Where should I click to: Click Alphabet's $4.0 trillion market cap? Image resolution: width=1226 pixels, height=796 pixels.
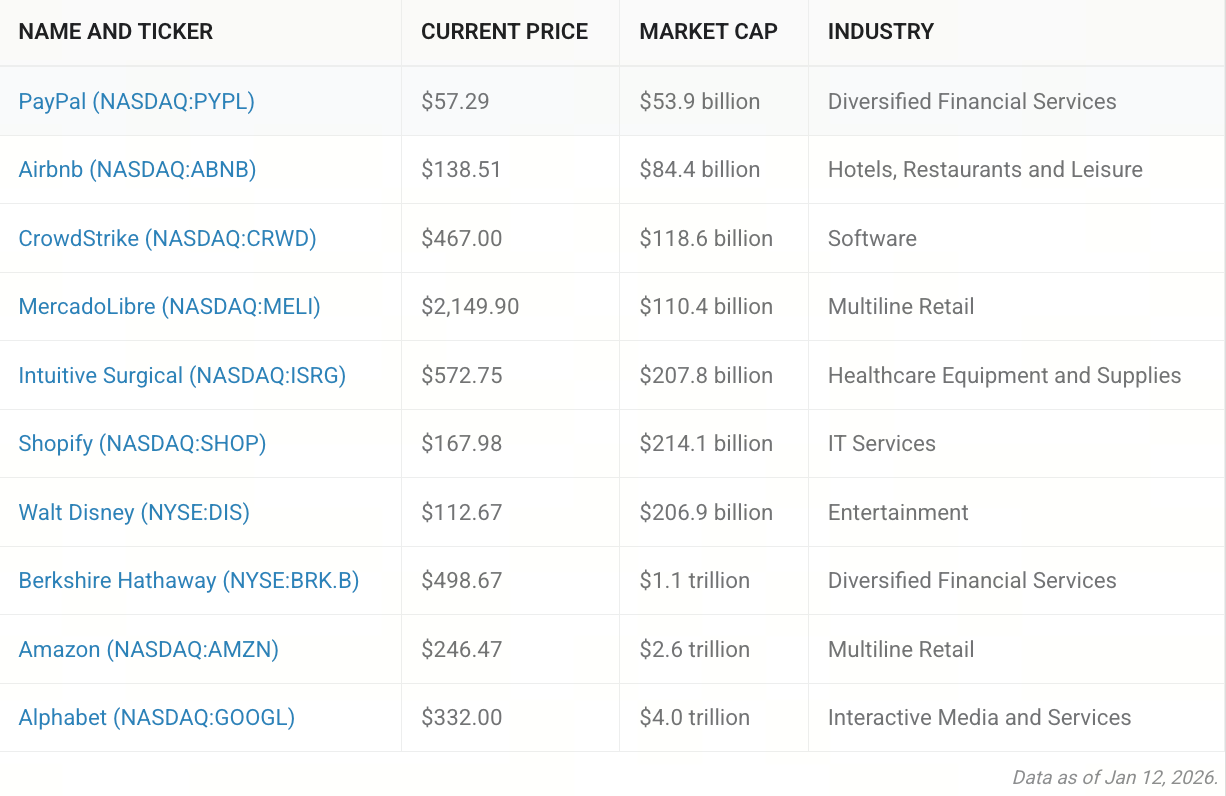[x=694, y=718]
